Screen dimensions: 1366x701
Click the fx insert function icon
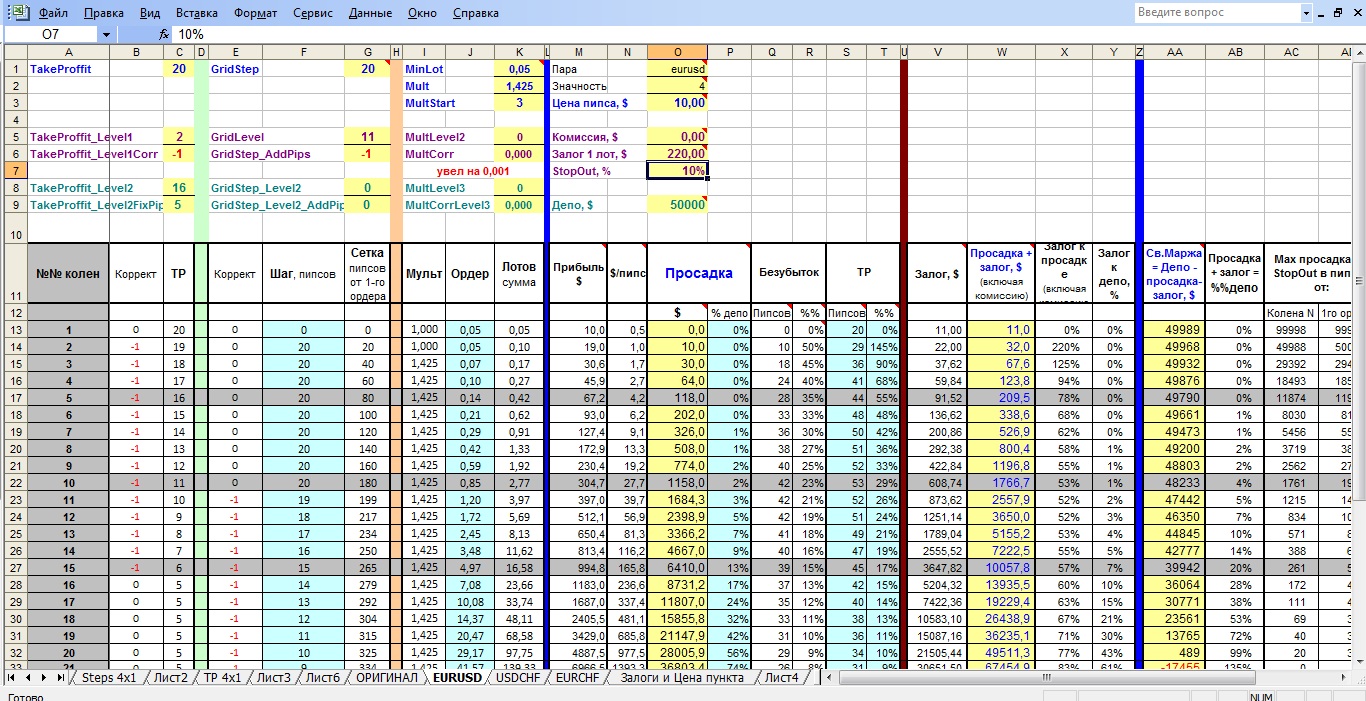point(164,34)
